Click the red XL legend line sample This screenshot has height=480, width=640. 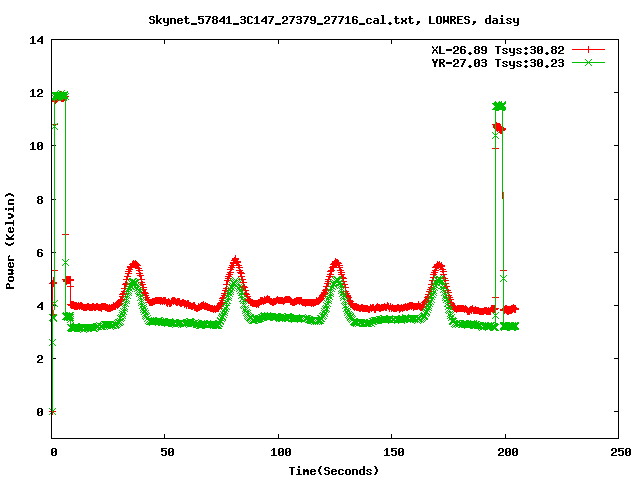588,50
